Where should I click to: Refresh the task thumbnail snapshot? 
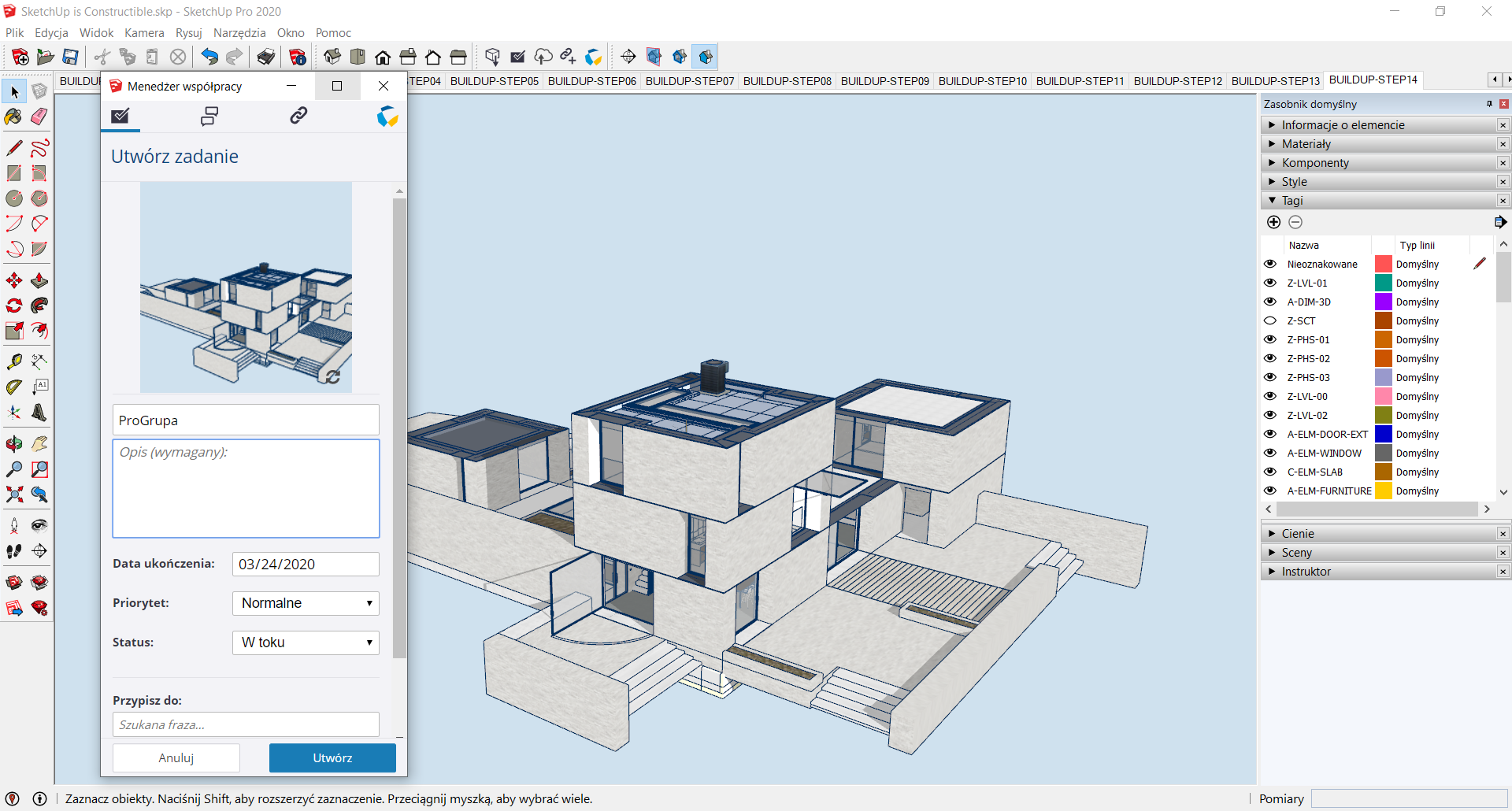tap(333, 377)
